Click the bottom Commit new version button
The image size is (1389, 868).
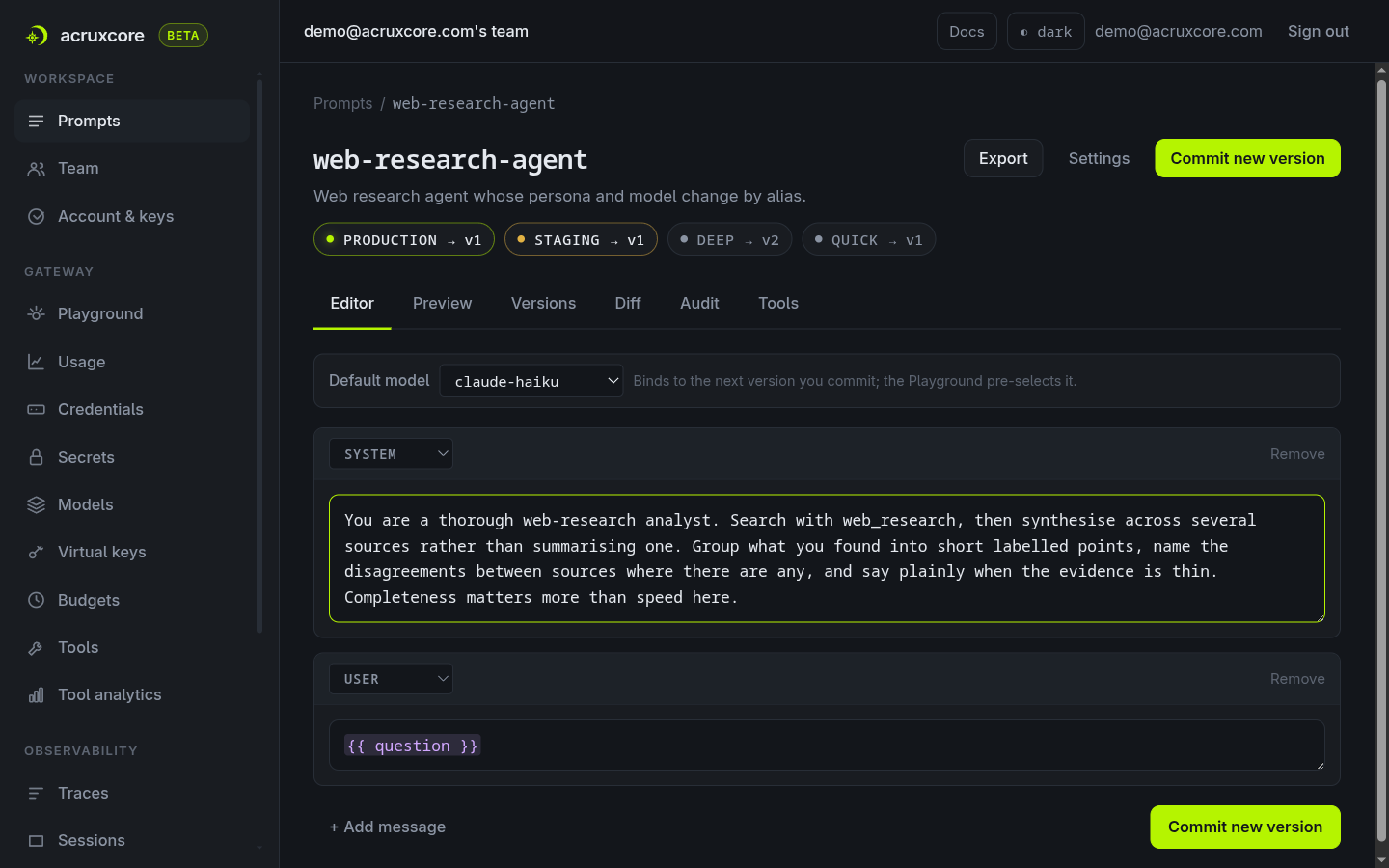coord(1245,827)
